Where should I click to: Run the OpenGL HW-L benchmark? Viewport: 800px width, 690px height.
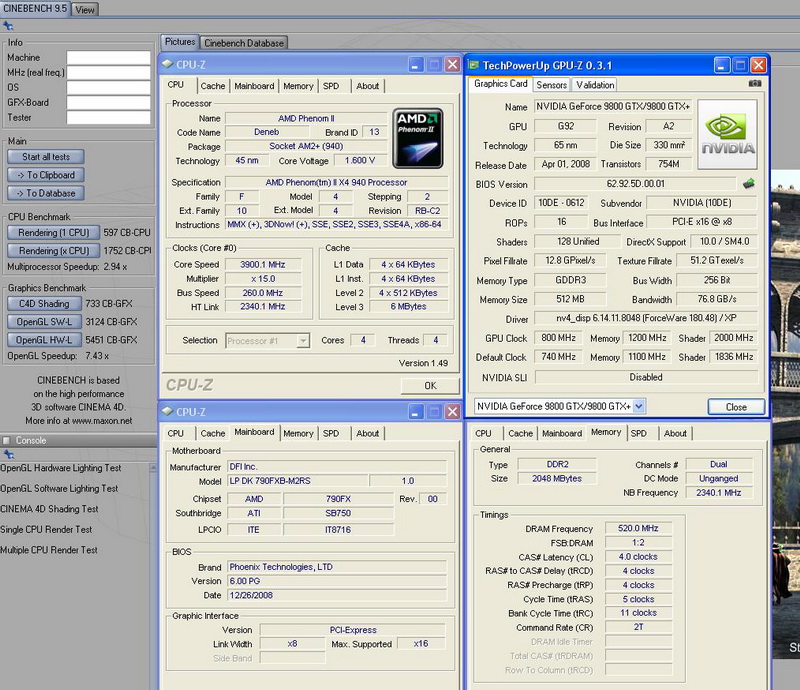pyautogui.click(x=45, y=339)
